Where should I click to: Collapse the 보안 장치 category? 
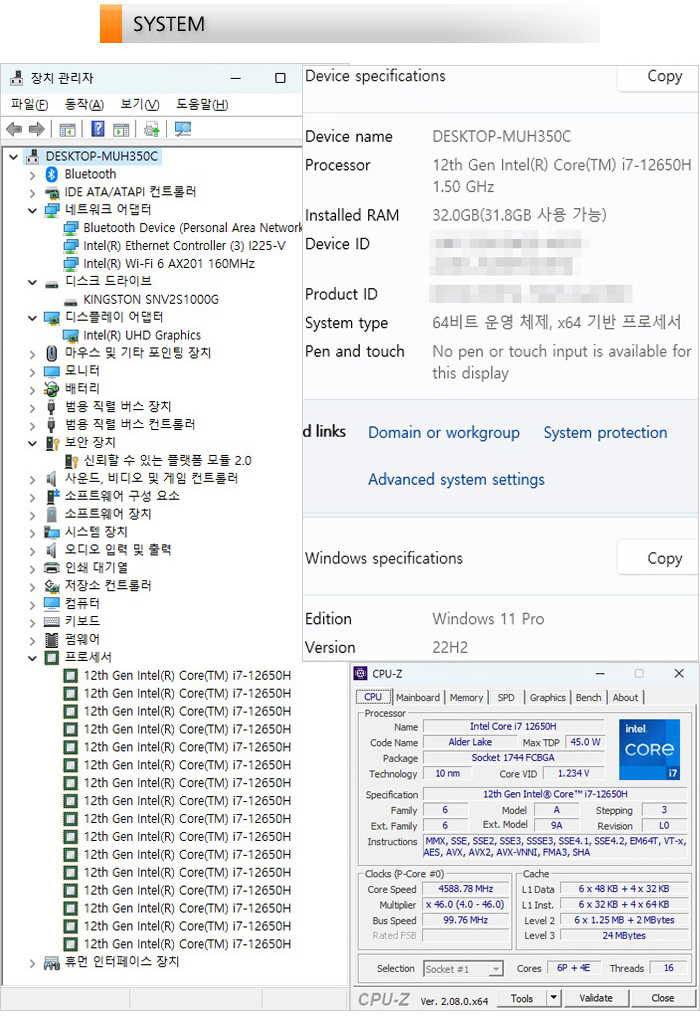[x=32, y=444]
